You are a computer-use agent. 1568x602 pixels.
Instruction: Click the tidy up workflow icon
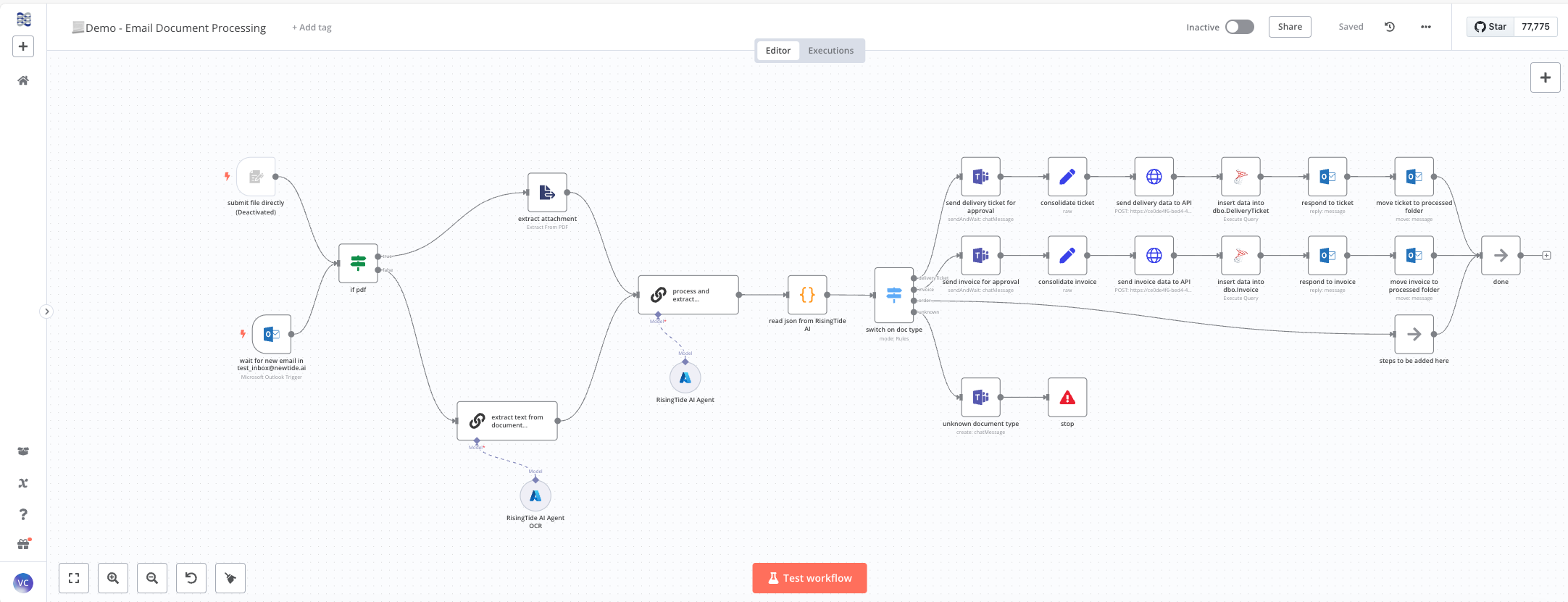230,578
